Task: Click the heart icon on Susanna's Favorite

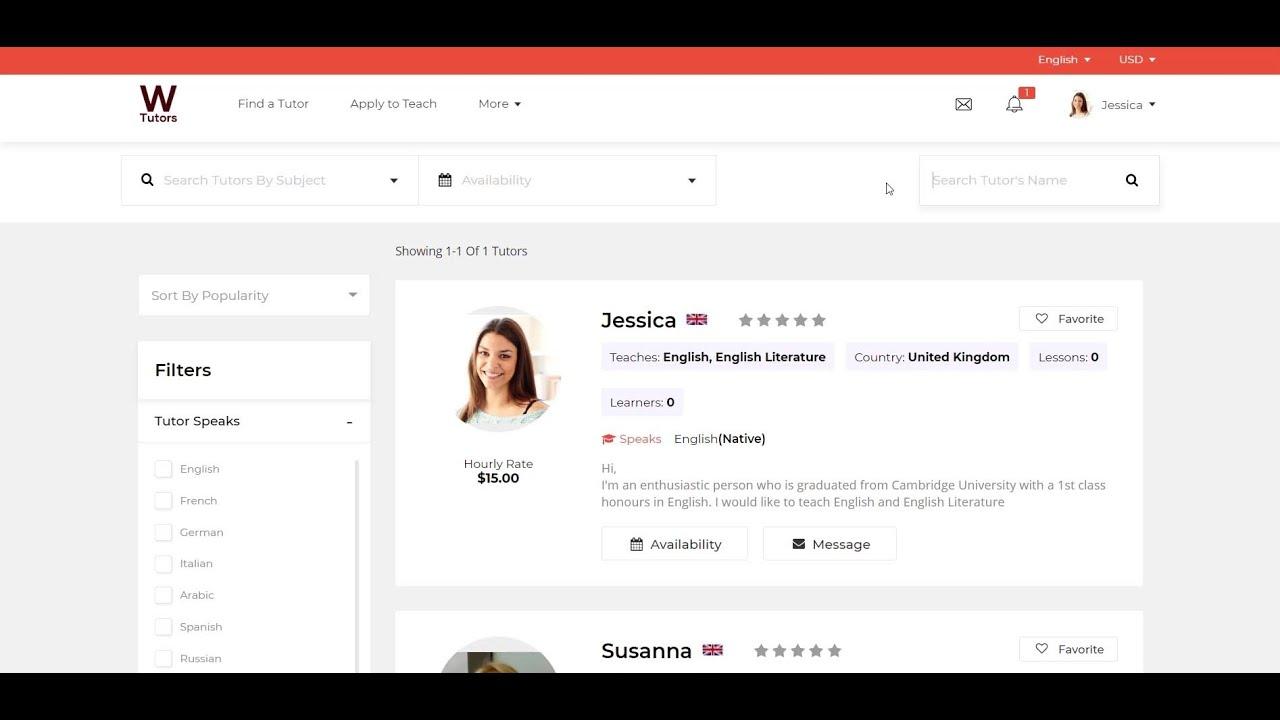Action: (x=1042, y=649)
